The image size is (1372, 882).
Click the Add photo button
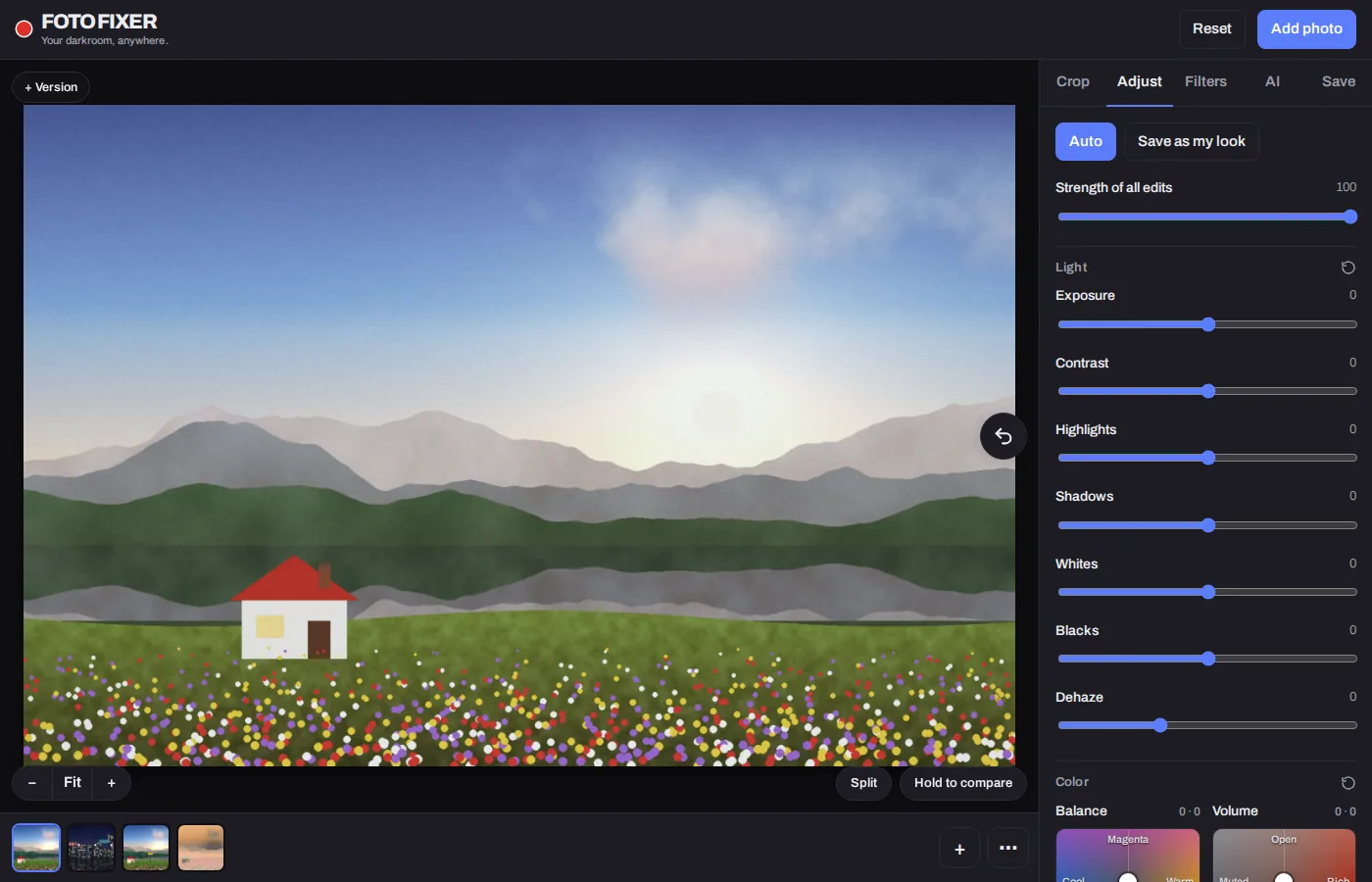[x=1306, y=29]
